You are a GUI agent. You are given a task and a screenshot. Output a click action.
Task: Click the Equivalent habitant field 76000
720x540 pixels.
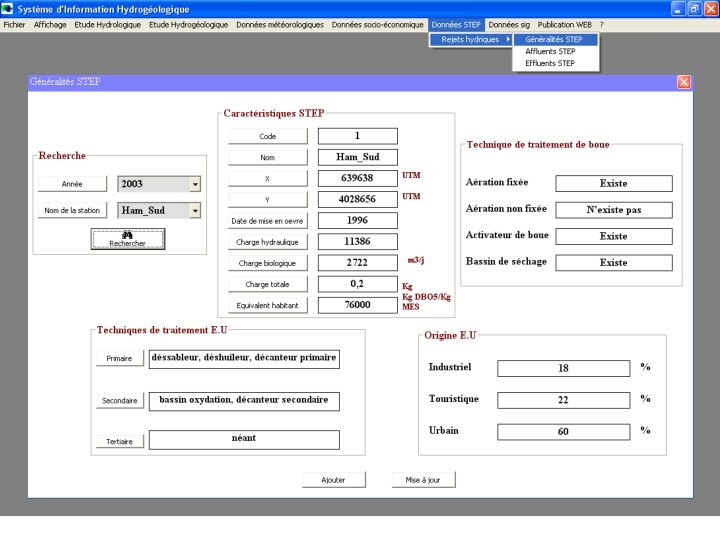(x=358, y=305)
